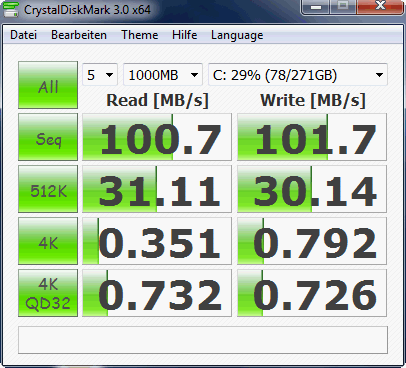Close the CrystalDiskMark window

pos(380,7)
